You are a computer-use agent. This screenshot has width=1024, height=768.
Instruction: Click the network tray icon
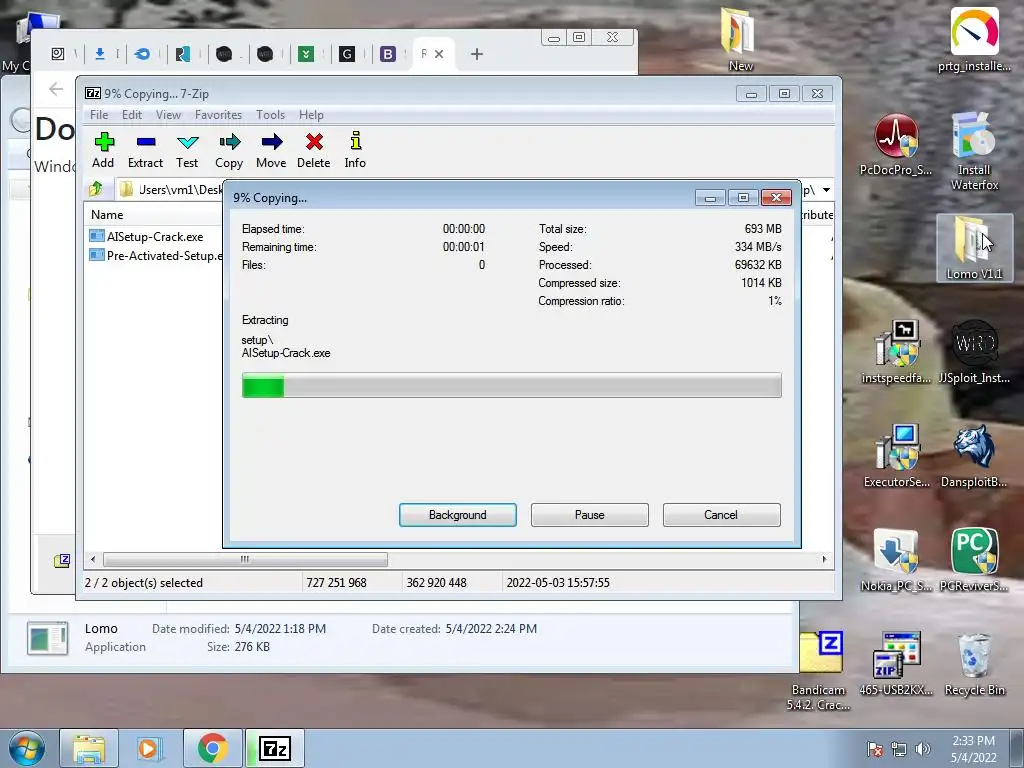coord(899,749)
